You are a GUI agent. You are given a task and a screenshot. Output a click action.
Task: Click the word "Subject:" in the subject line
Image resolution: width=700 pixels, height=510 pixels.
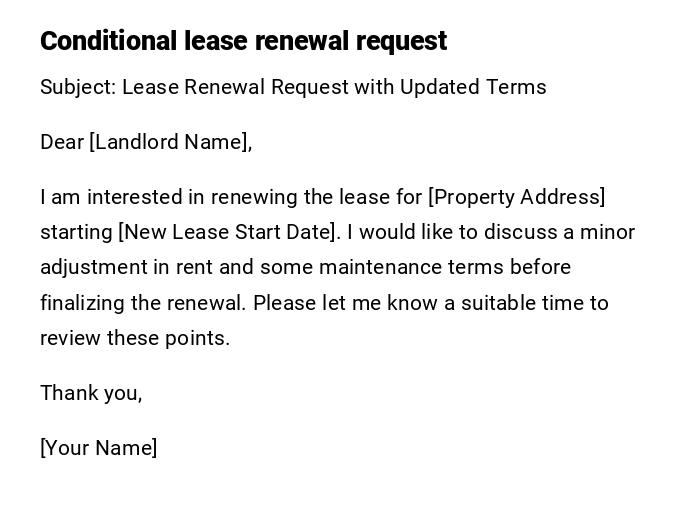click(78, 87)
